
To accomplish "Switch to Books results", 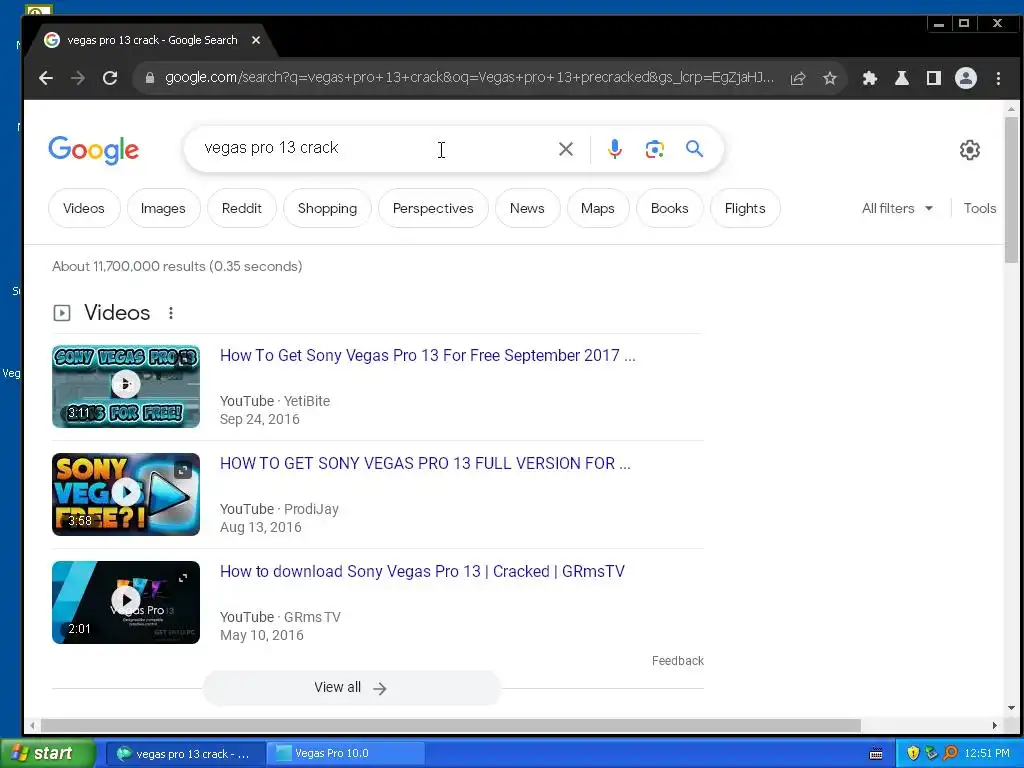I will click(669, 208).
